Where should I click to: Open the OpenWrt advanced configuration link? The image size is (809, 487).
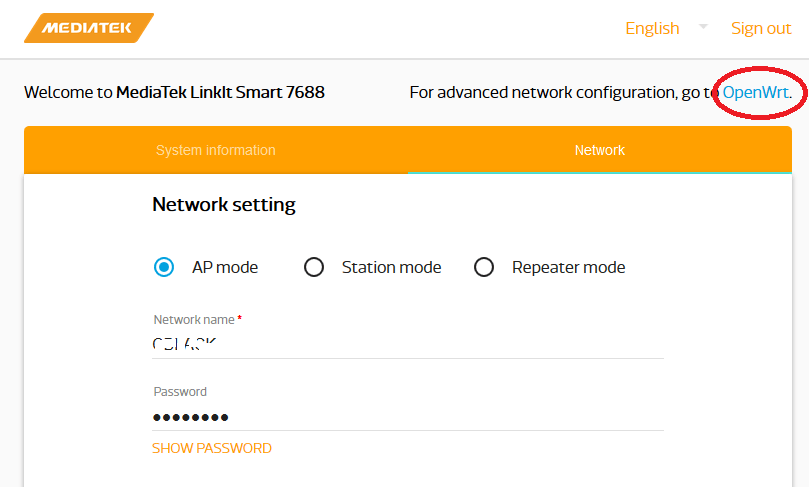(756, 92)
